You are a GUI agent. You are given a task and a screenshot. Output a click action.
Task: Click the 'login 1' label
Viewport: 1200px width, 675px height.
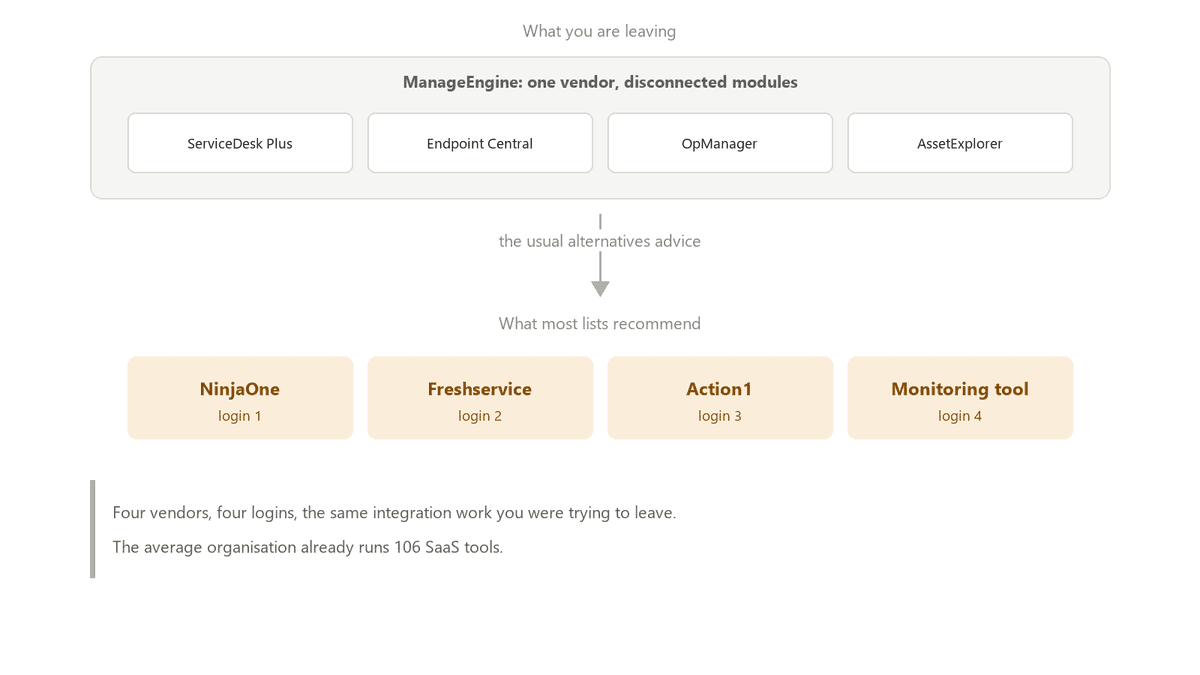coord(240,416)
